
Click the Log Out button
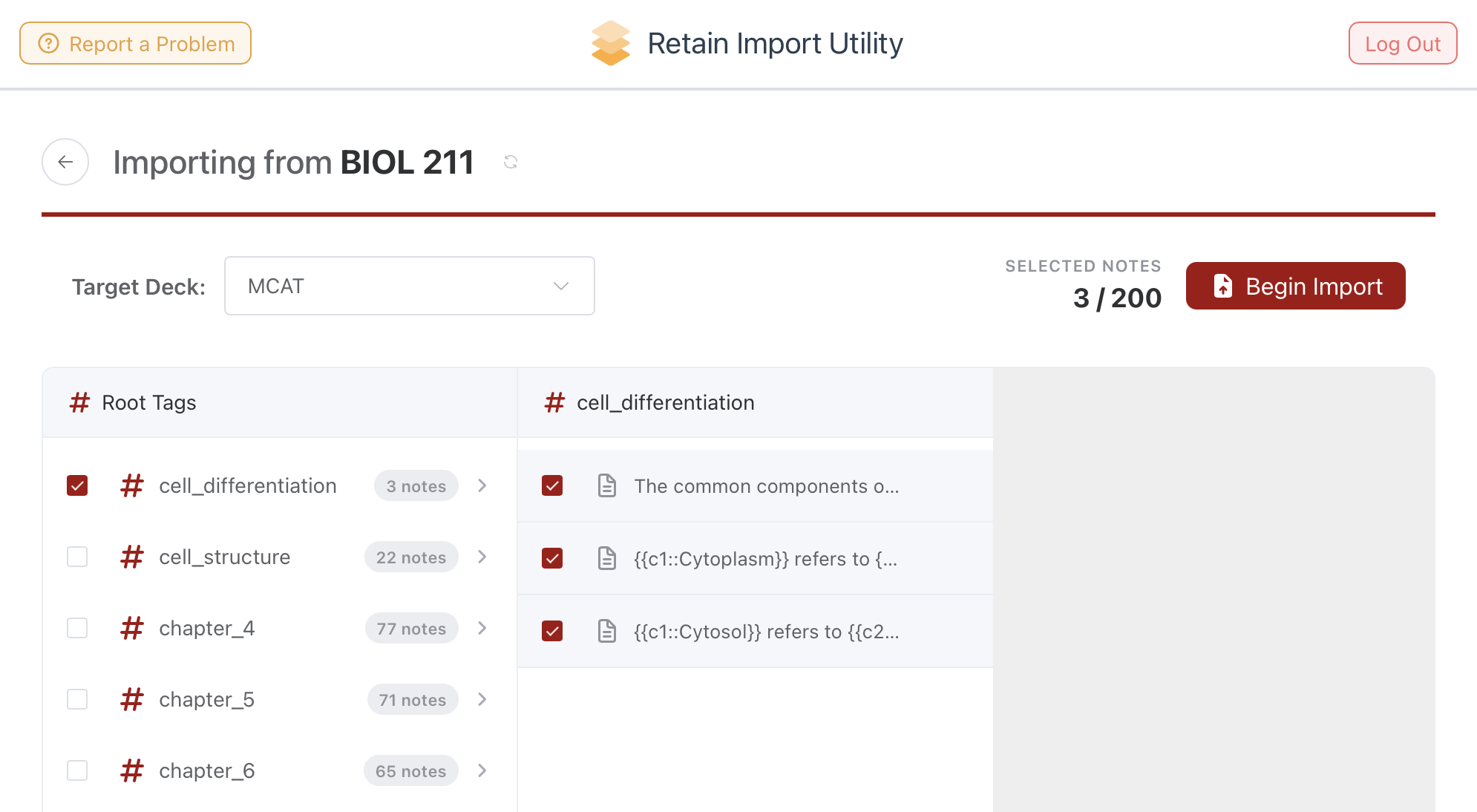(x=1402, y=44)
